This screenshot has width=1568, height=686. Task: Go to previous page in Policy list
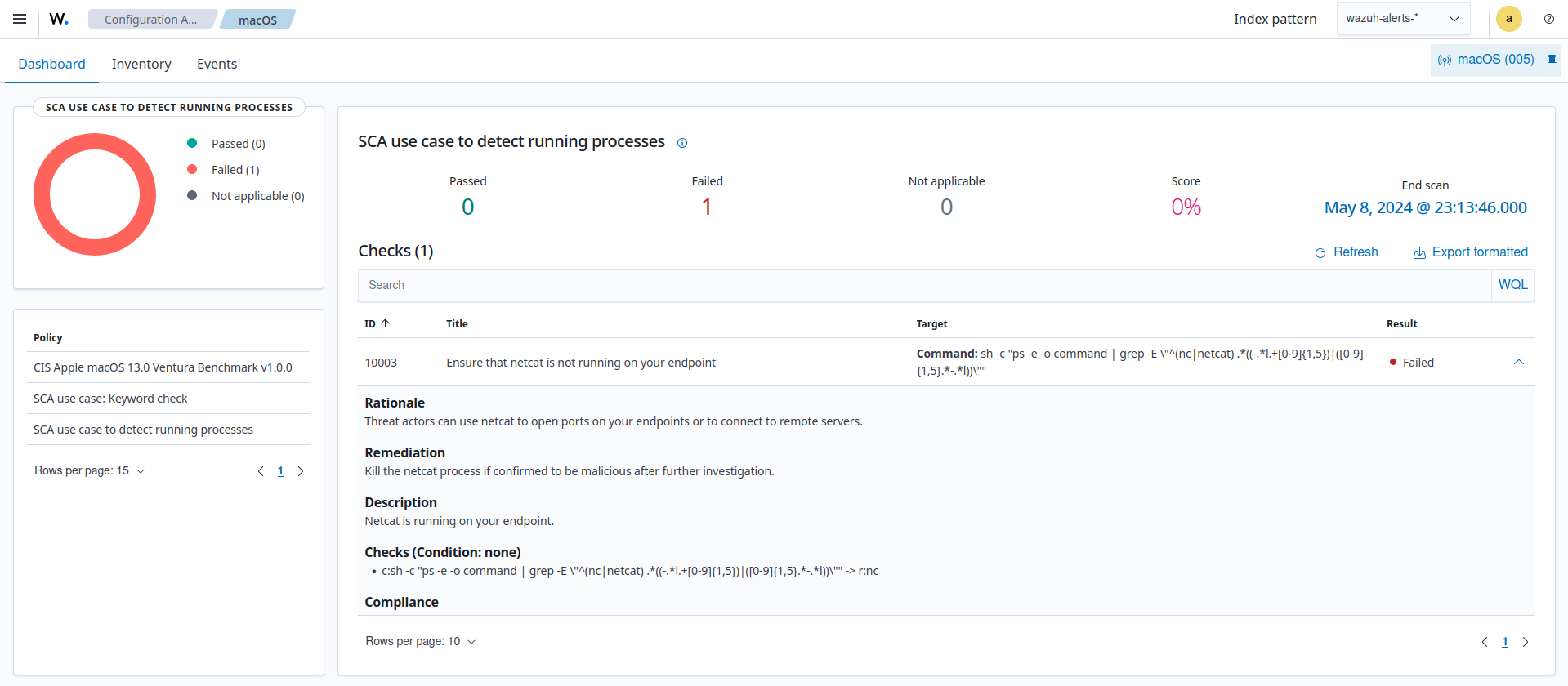[x=261, y=471]
